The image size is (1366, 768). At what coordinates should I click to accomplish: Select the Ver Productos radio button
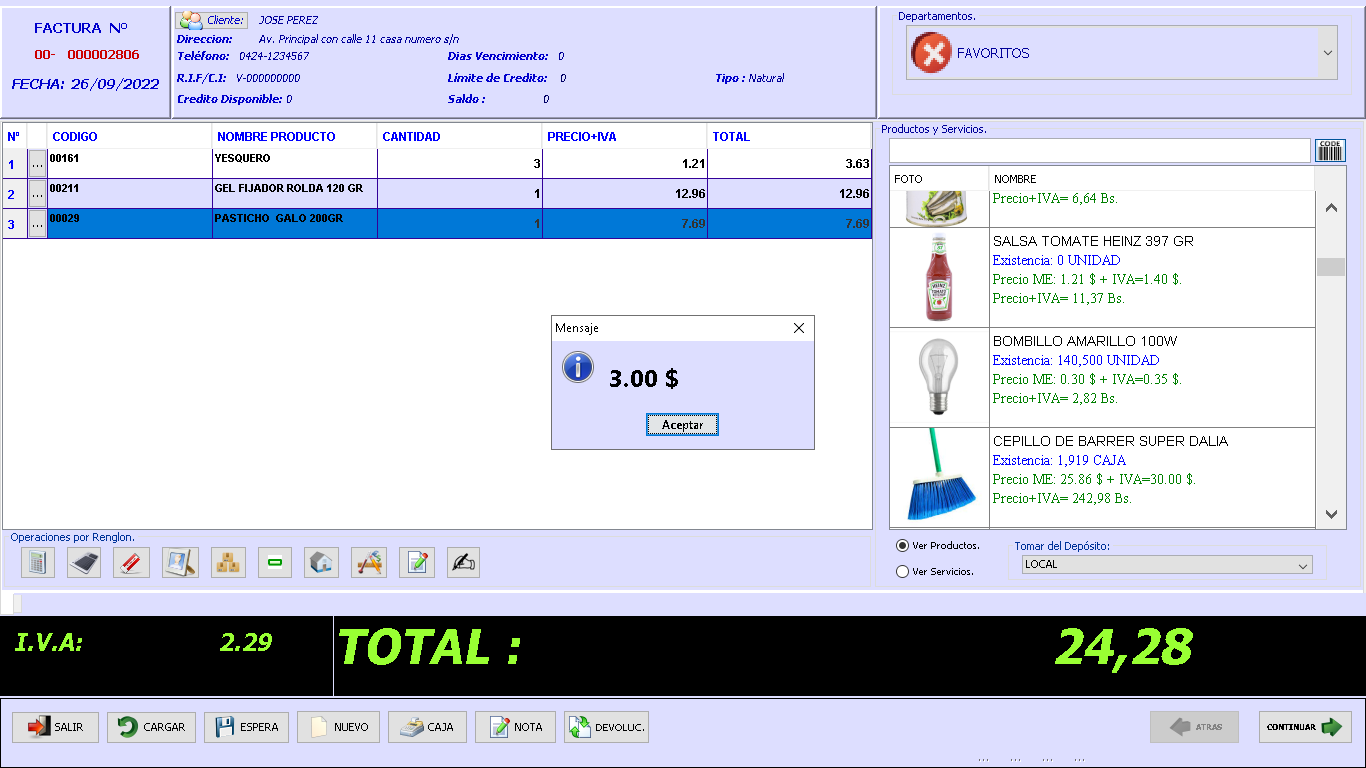903,546
